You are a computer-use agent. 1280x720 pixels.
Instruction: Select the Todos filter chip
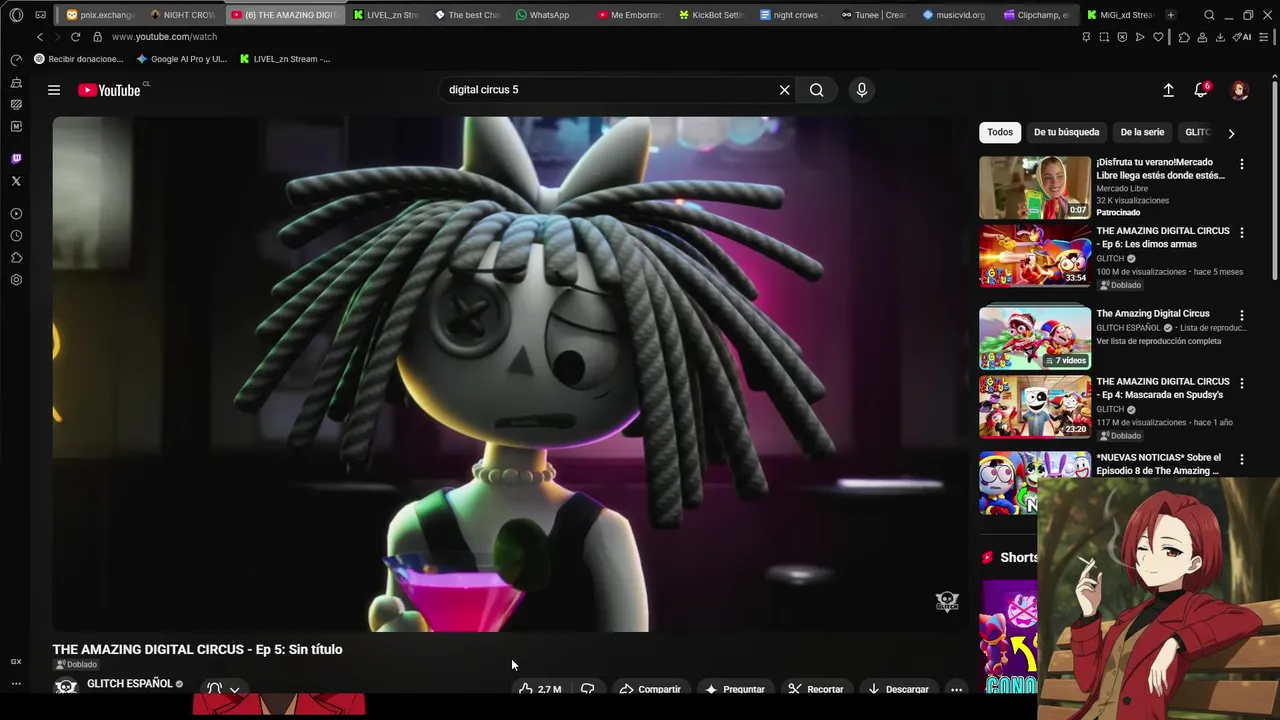pyautogui.click(x=1000, y=132)
